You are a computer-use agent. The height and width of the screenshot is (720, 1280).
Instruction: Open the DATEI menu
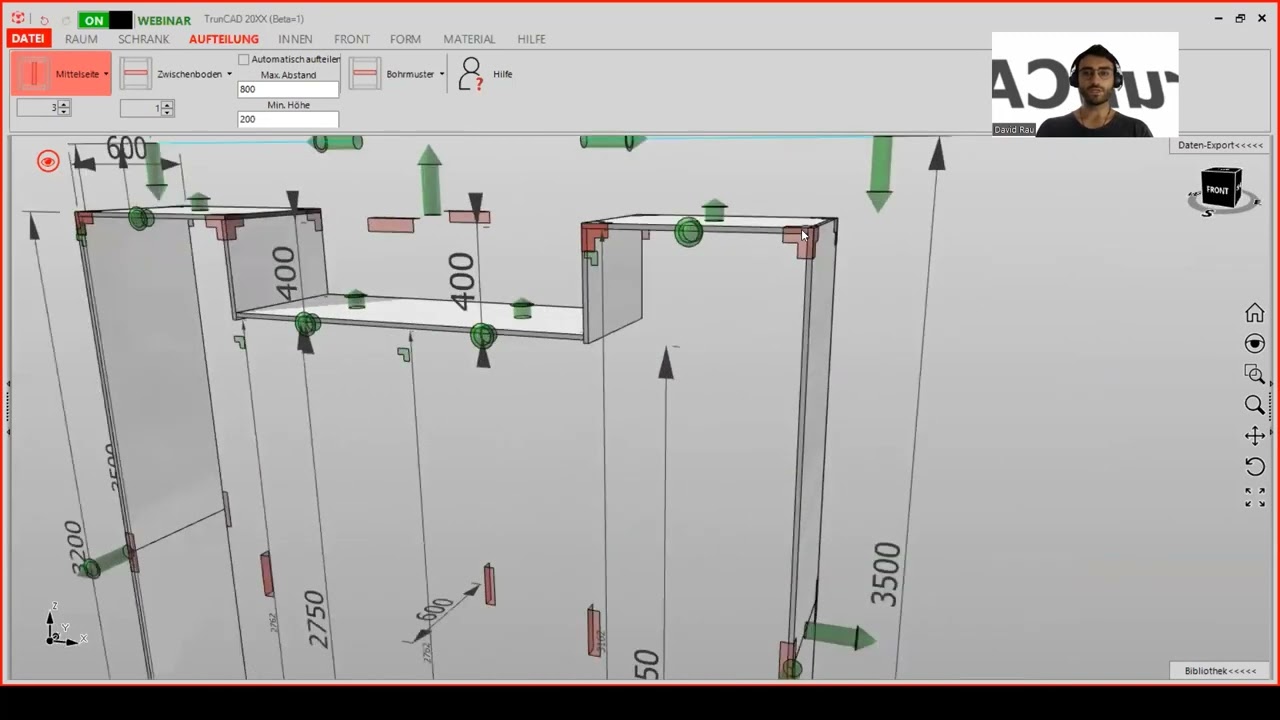tap(28, 39)
